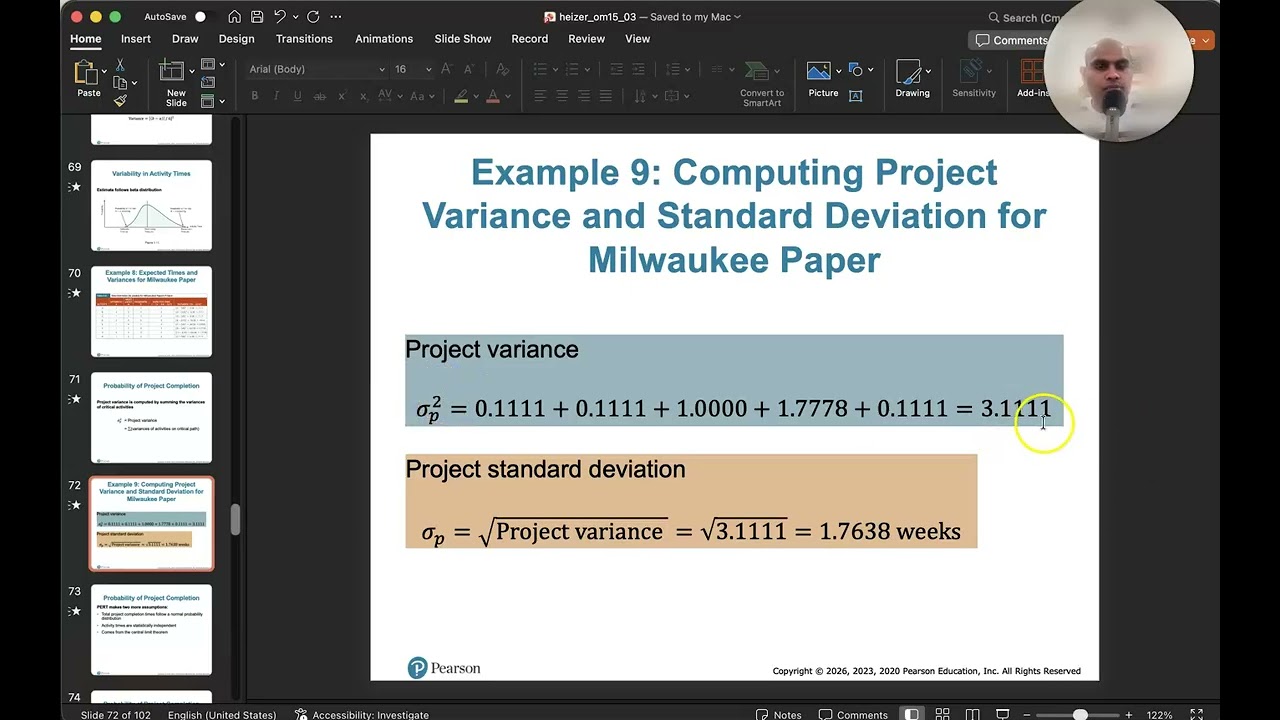Open the Animations tab
Image resolution: width=1280 pixels, height=720 pixels.
tap(384, 39)
